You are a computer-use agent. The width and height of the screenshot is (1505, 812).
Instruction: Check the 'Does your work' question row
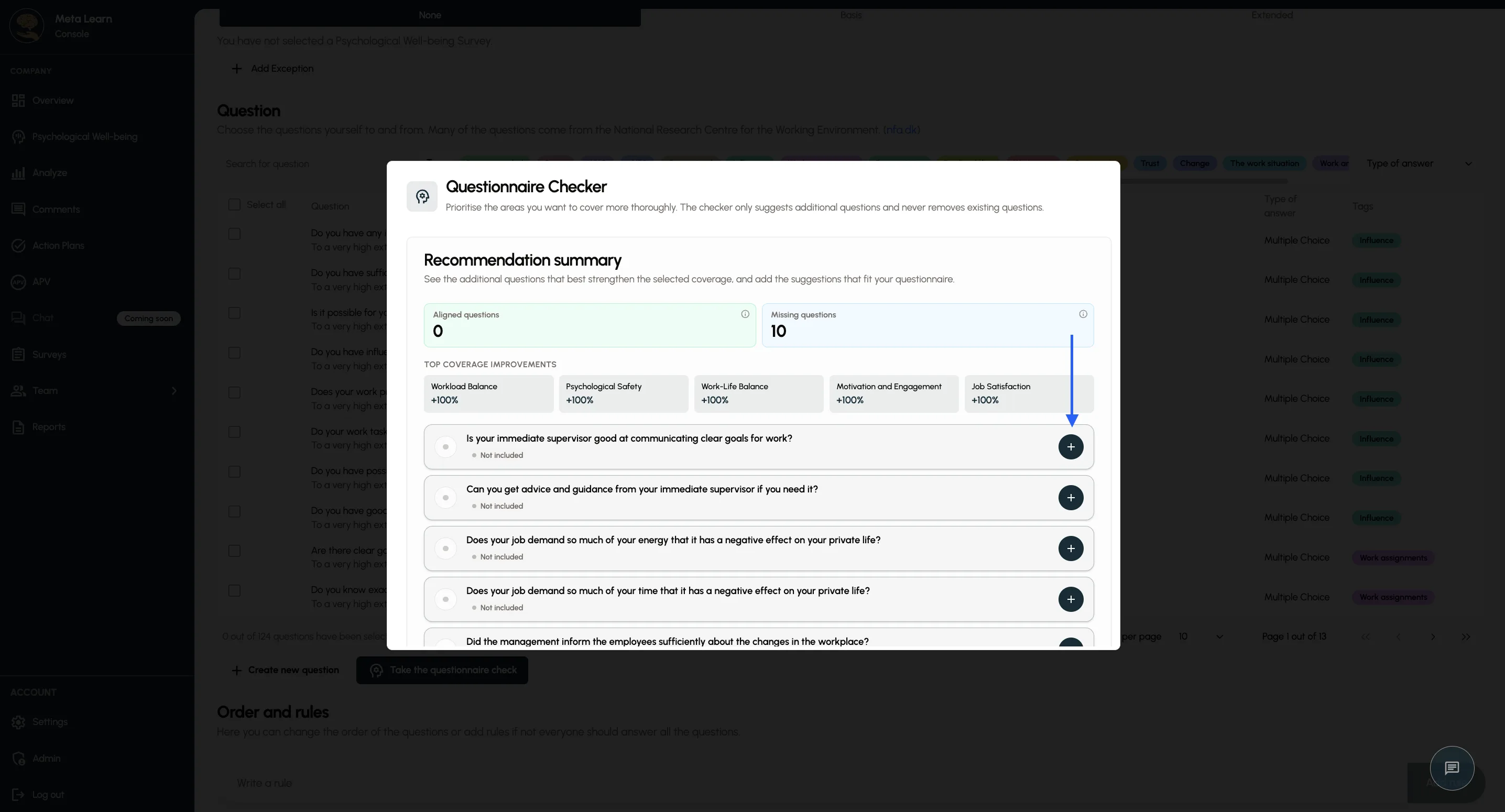point(234,392)
